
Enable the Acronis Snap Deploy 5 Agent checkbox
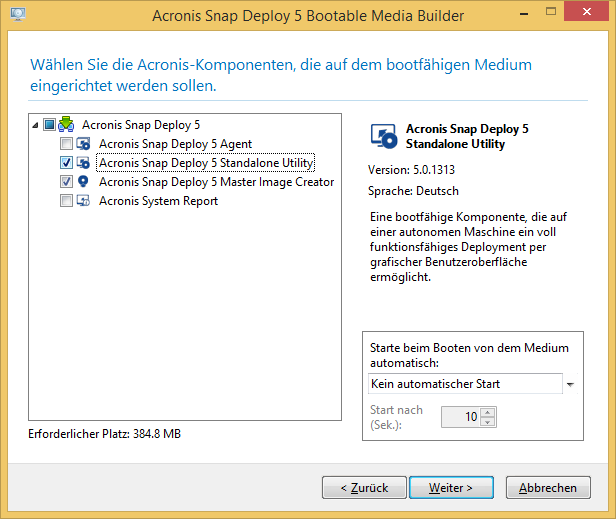pyautogui.click(x=66, y=143)
